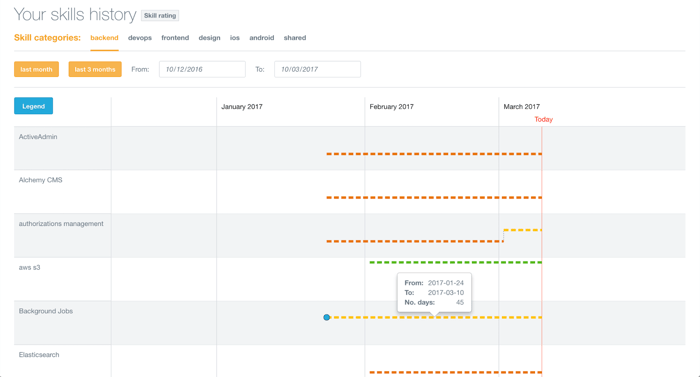700x377 pixels.
Task: Go to the design category tab
Action: coord(209,38)
